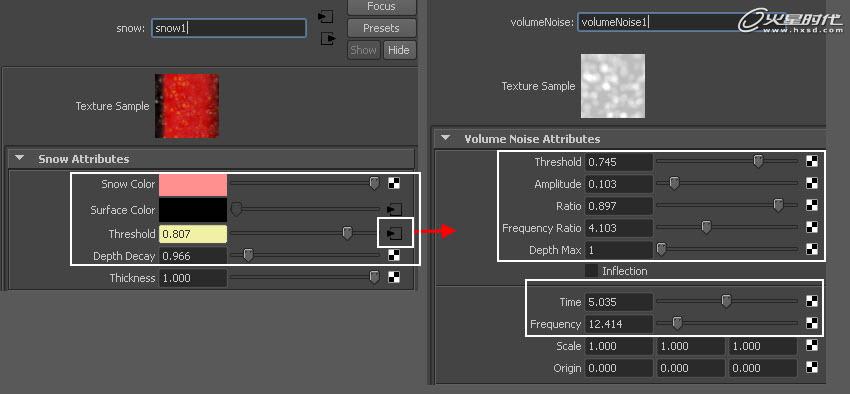Click the Ratio map checker icon
Viewport: 850px width, 394px height.
(x=812, y=206)
